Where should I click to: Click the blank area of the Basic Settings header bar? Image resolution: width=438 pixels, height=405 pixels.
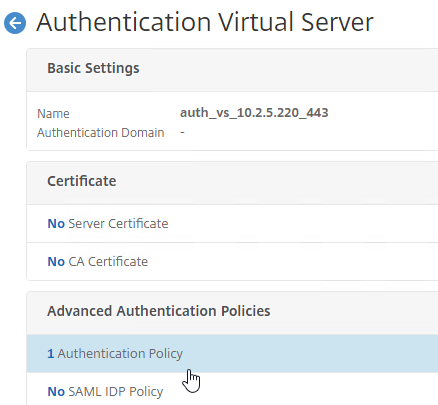pyautogui.click(x=287, y=70)
